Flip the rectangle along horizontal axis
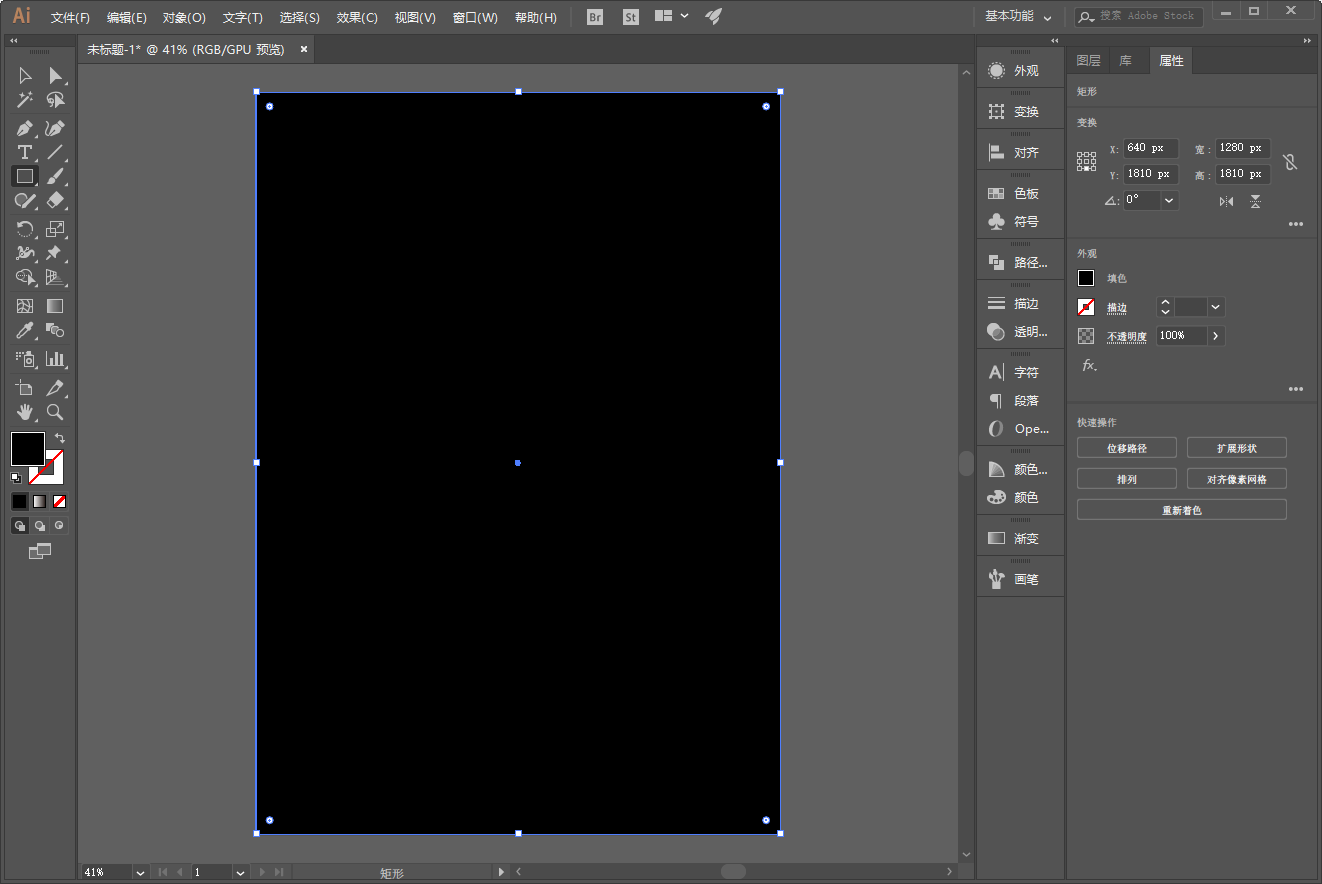 1227,201
